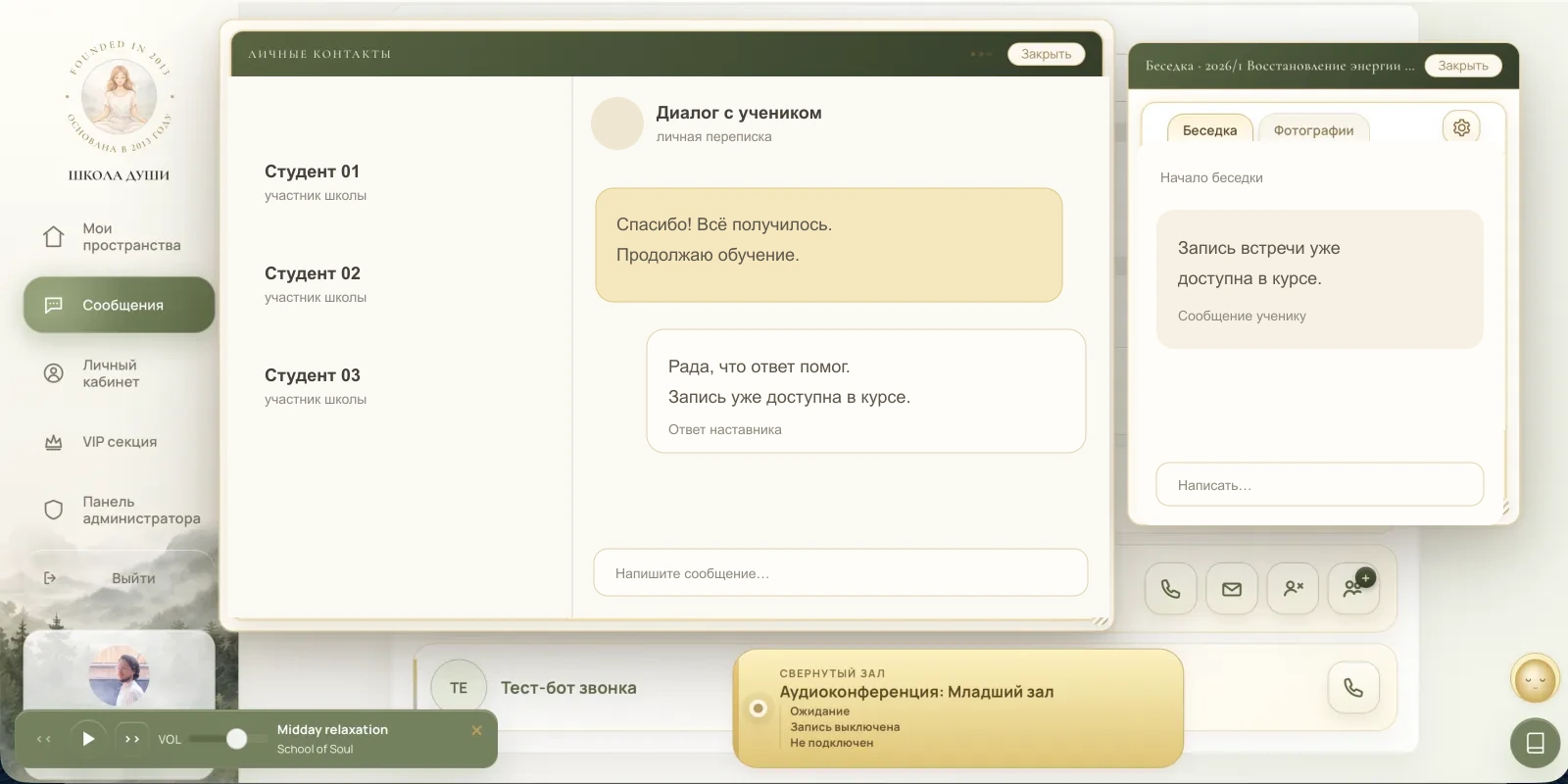Switch to the Фотографии tab

[1313, 130]
